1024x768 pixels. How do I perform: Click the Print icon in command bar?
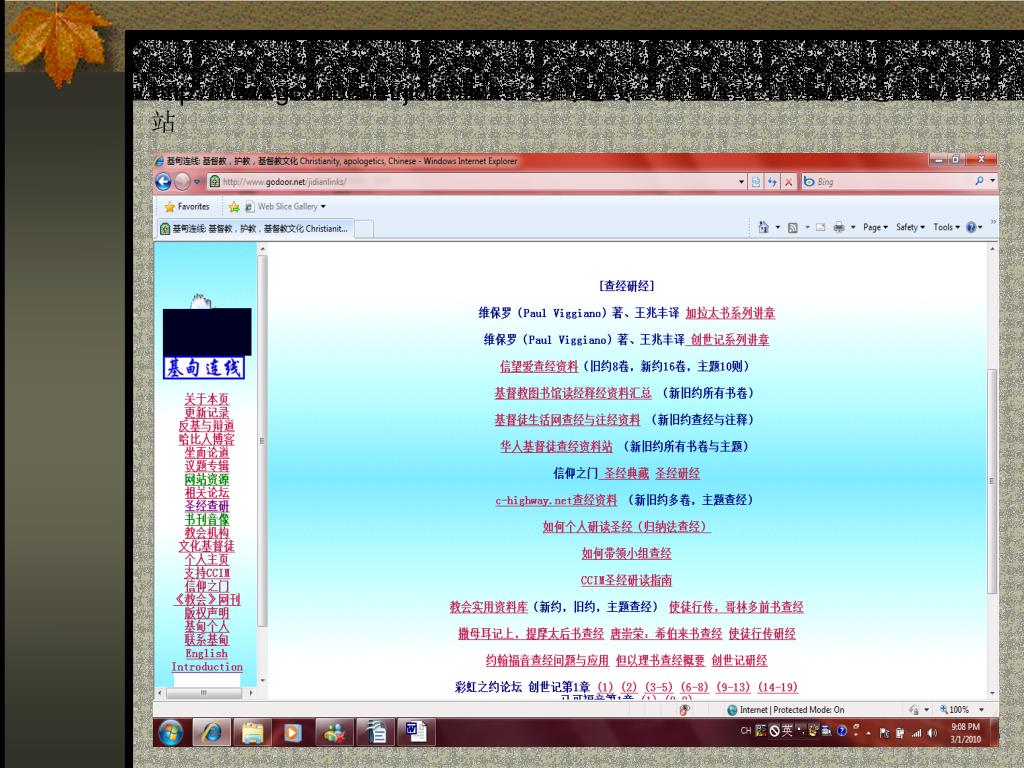[839, 227]
